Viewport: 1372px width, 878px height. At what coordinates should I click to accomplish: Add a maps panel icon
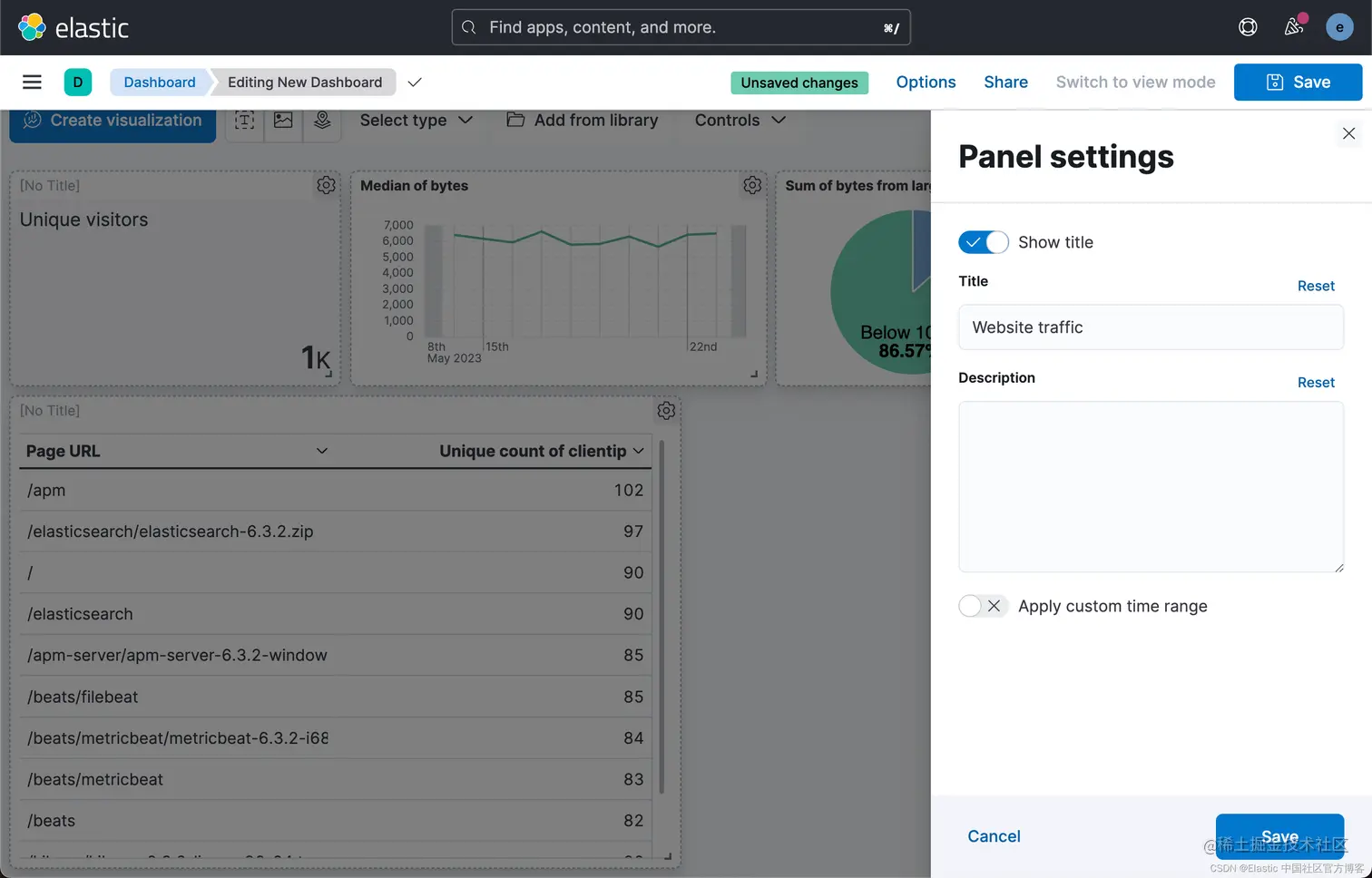point(322,121)
